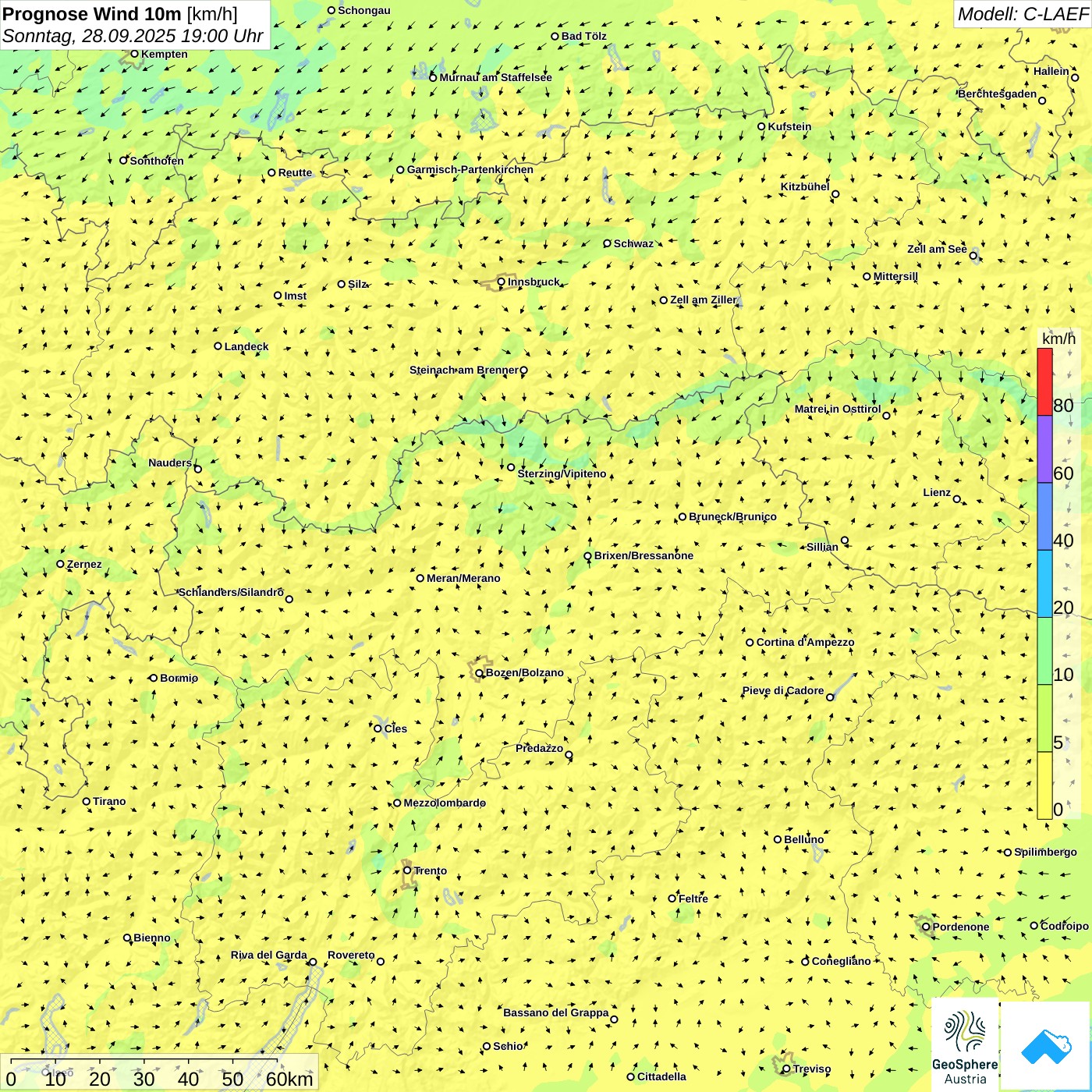The image size is (1092, 1092).
Task: Click the 'Mezzolombardo' label
Action: tap(445, 803)
